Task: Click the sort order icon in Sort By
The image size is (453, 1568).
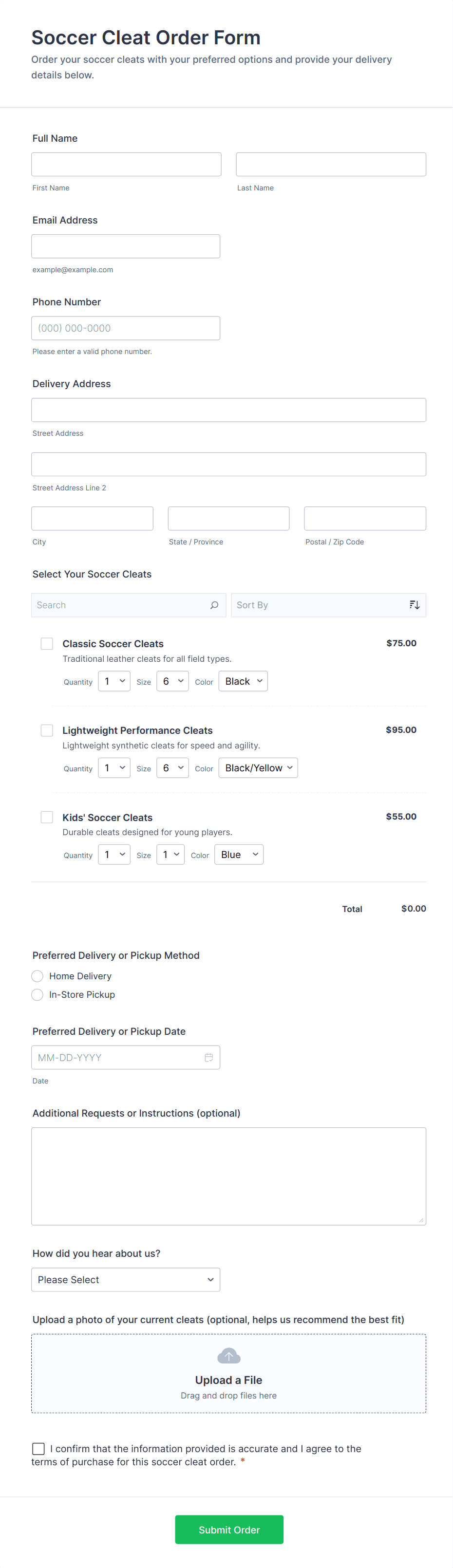Action: click(x=414, y=605)
